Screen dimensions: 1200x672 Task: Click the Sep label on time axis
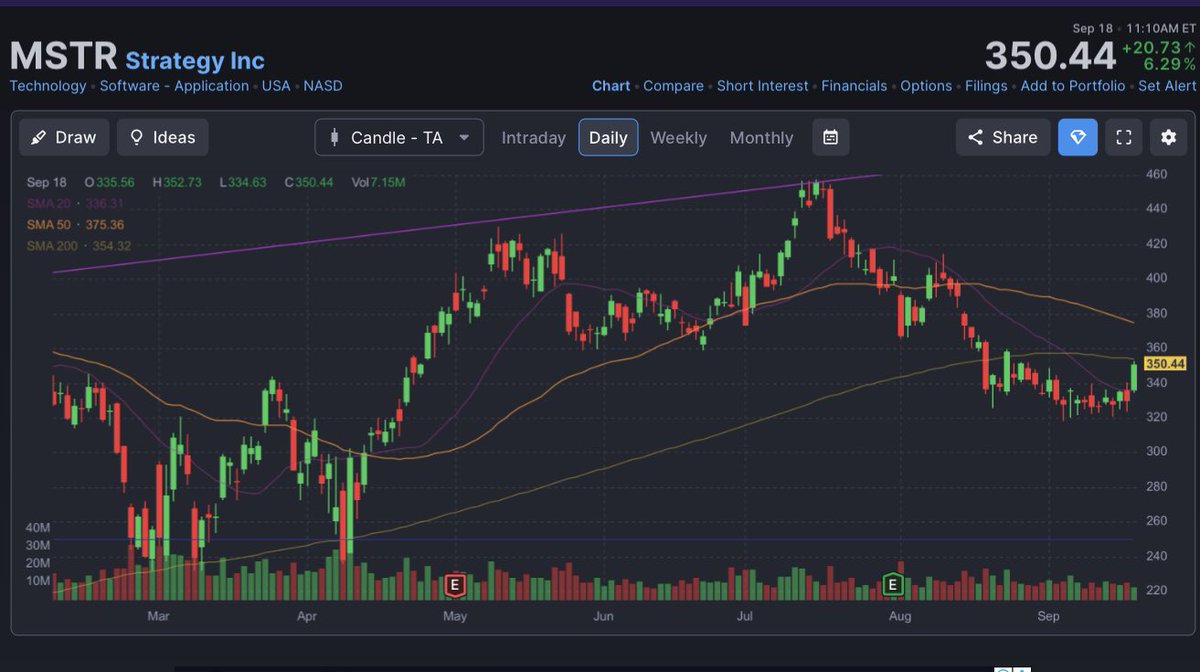(1048, 616)
